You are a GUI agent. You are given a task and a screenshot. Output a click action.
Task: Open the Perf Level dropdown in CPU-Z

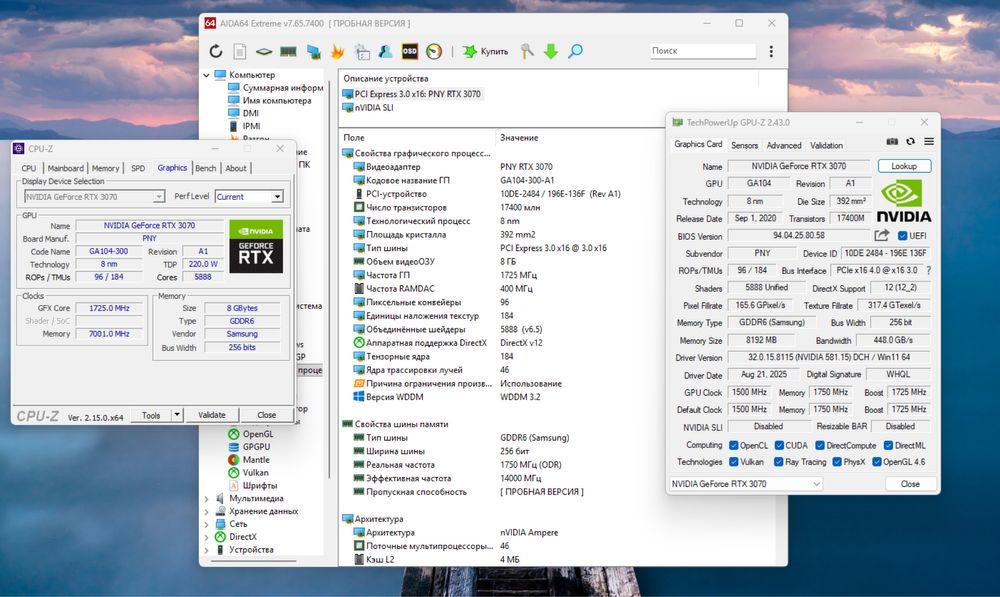point(249,196)
